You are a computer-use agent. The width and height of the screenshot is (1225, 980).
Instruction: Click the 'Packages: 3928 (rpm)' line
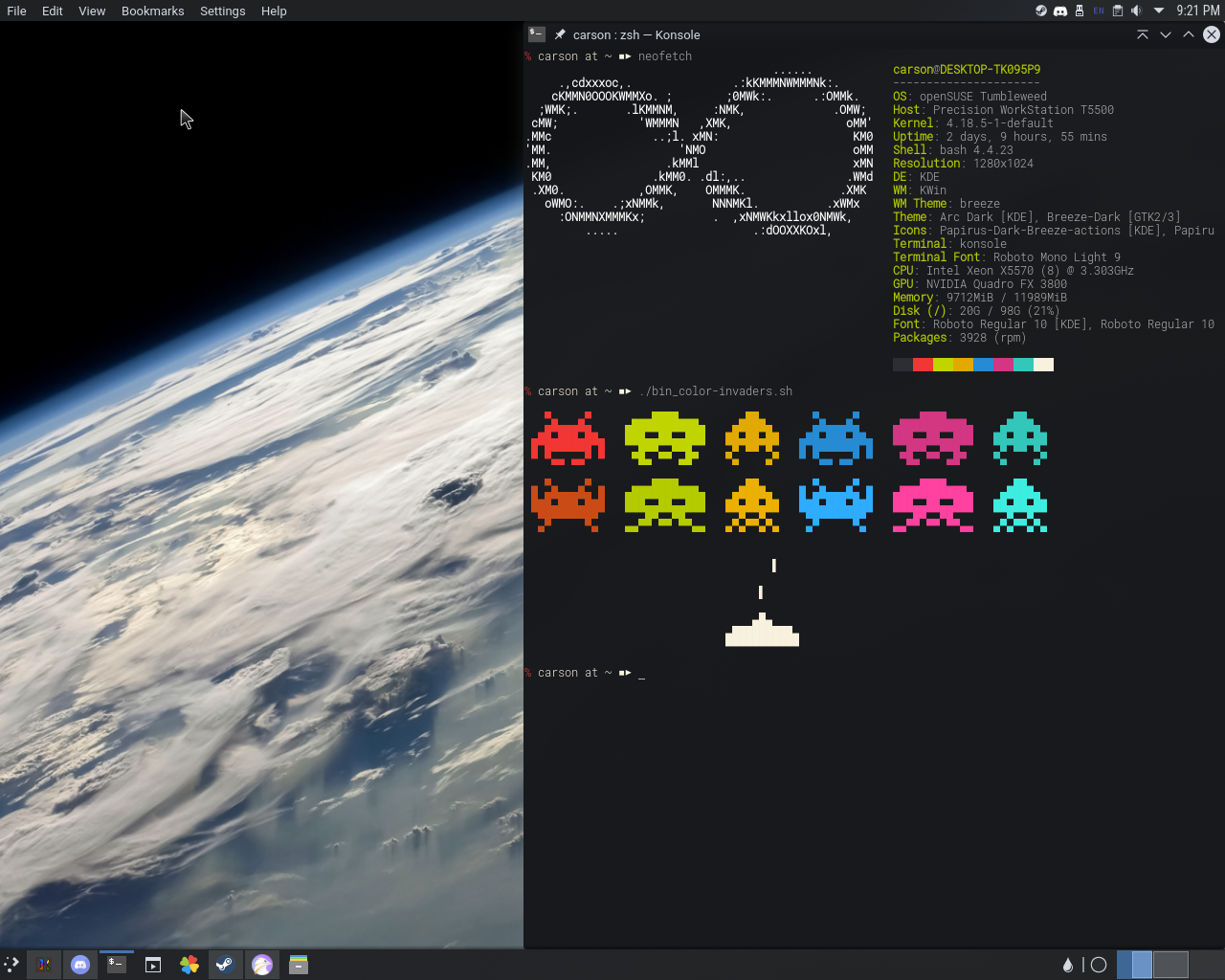(959, 338)
